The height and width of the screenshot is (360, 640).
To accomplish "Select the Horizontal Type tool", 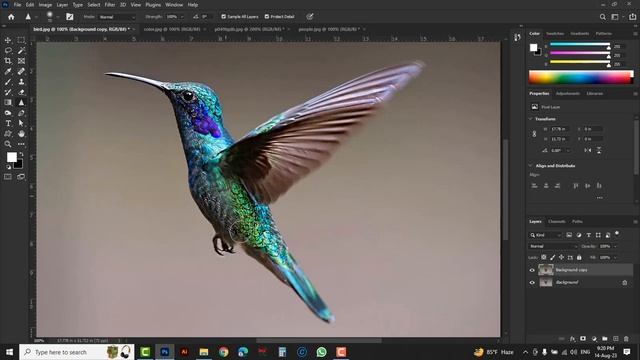I will coord(8,123).
